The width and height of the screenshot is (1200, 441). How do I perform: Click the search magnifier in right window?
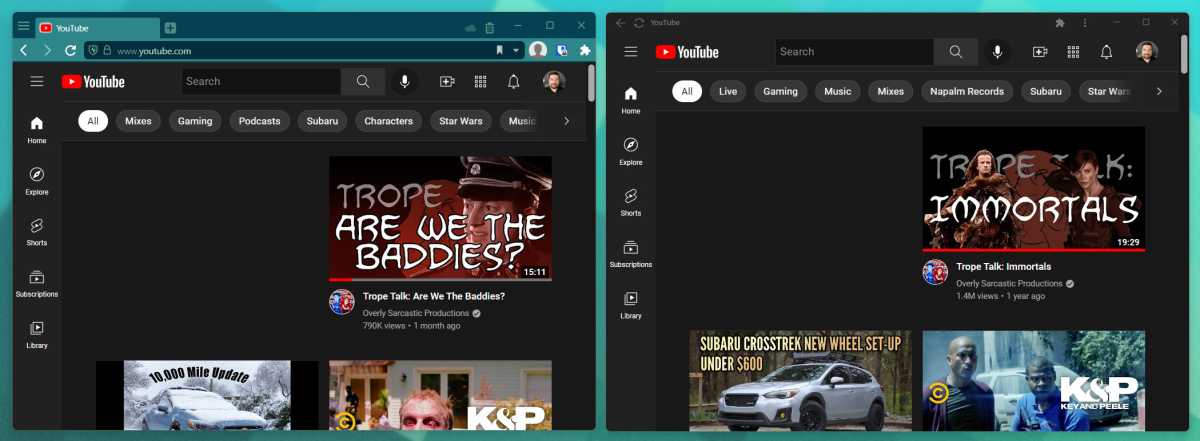[956, 51]
